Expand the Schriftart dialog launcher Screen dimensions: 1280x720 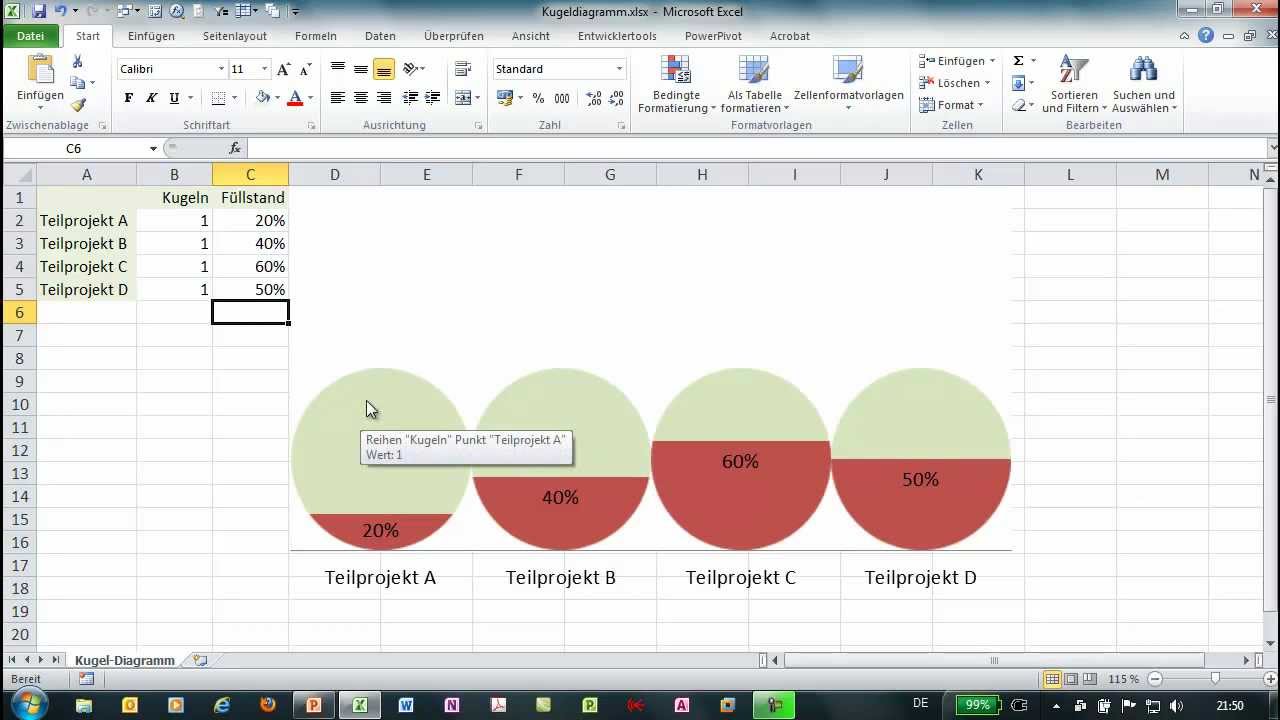[311, 126]
